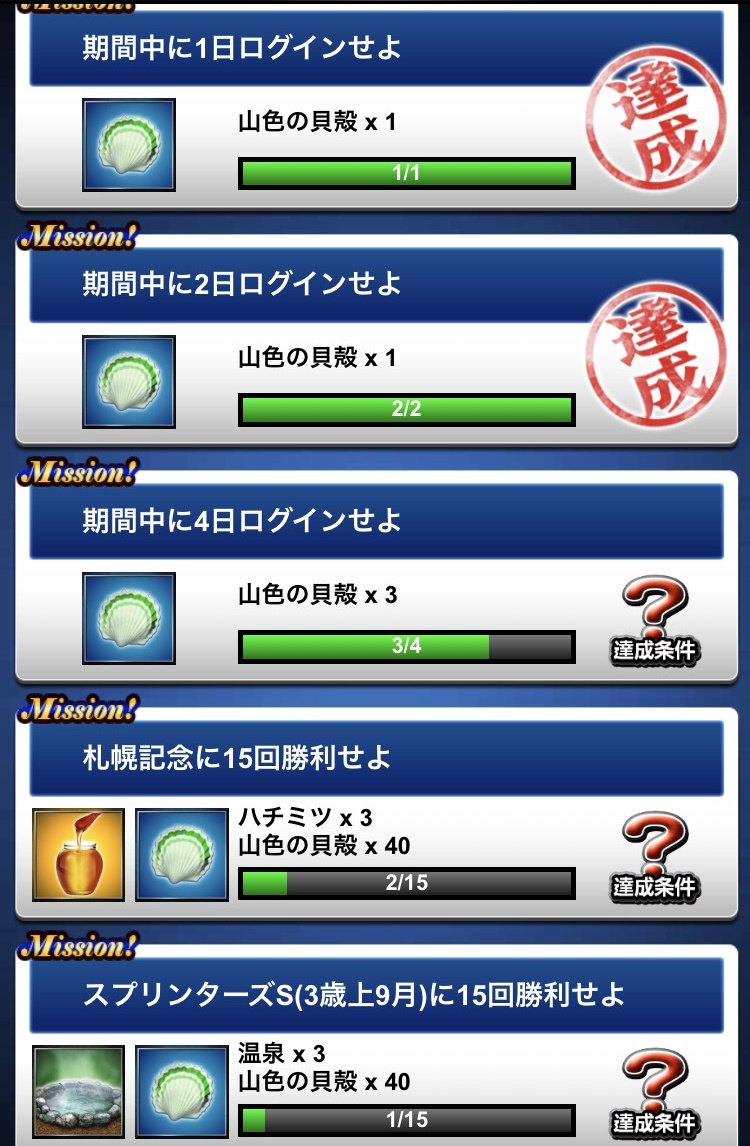Open 達成条件 for スプリンターズS mission
The width and height of the screenshot is (750, 1146).
pyautogui.click(x=654, y=1093)
